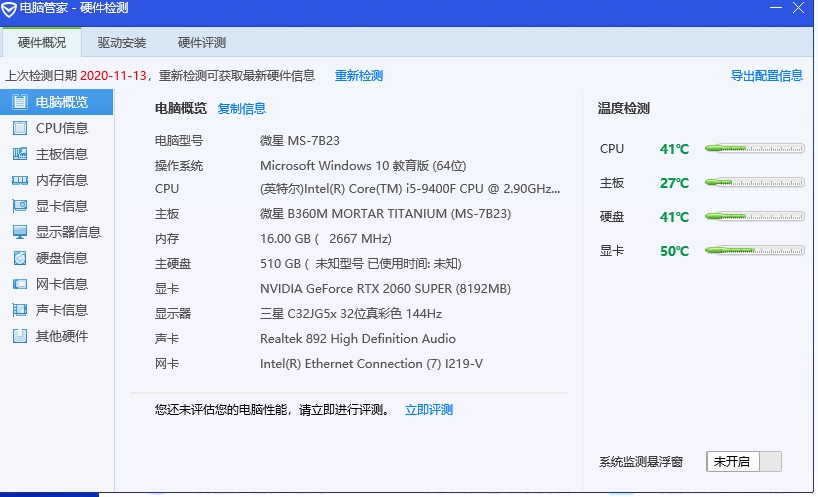The width and height of the screenshot is (818, 497).
Task: Click the 显示器信息 monitor icon
Action: pos(19,232)
